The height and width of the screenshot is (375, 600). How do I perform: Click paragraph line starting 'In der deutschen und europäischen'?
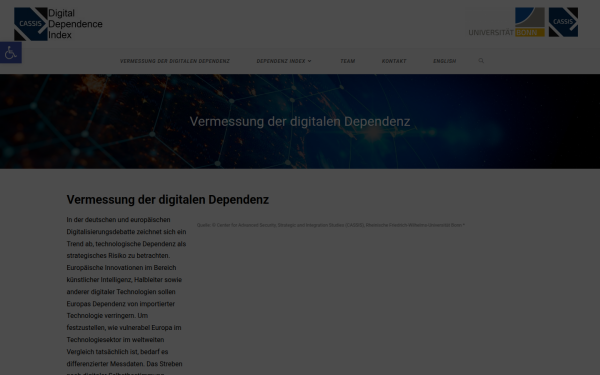point(118,220)
